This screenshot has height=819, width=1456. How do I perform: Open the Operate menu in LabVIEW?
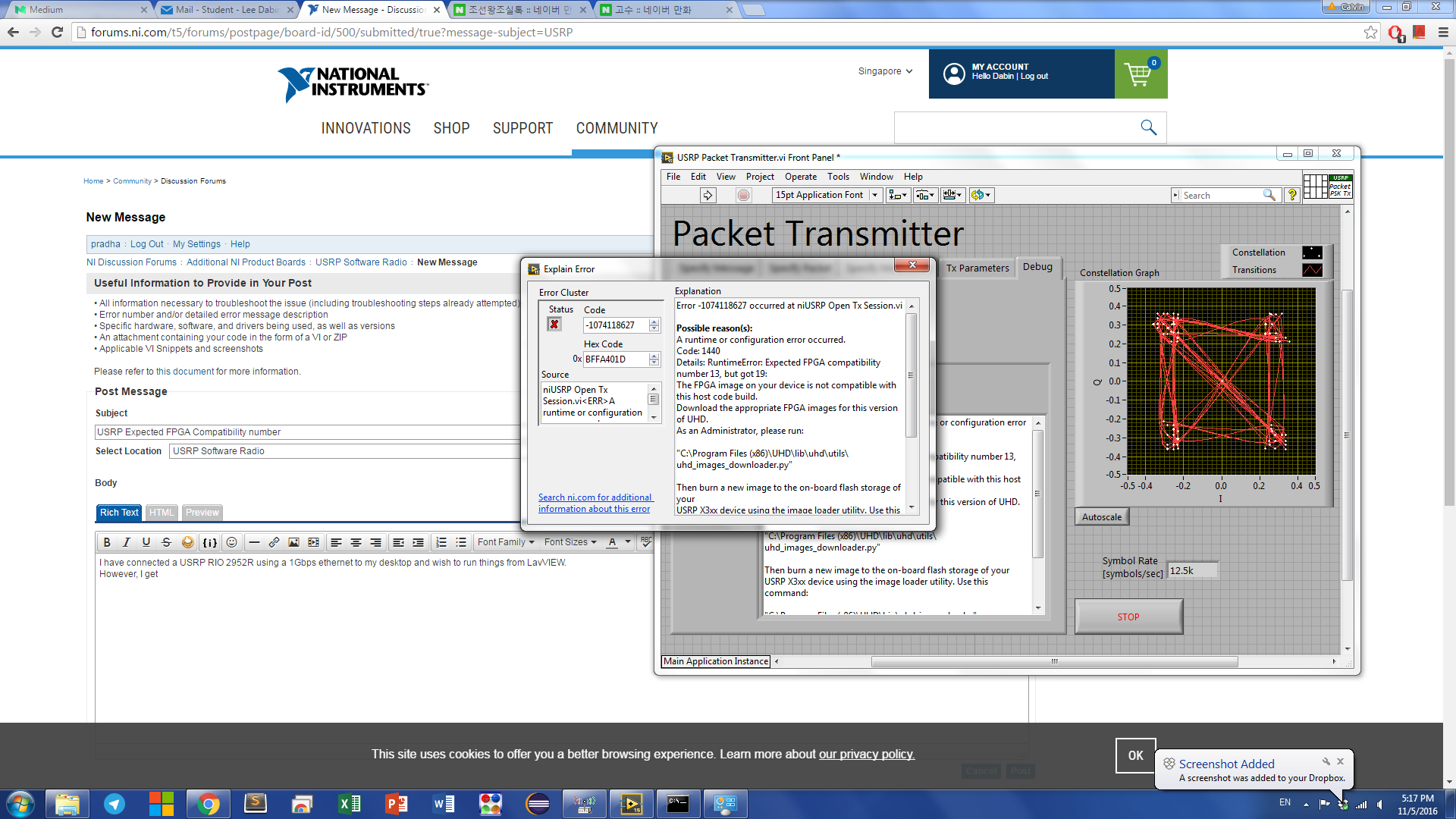tap(801, 177)
